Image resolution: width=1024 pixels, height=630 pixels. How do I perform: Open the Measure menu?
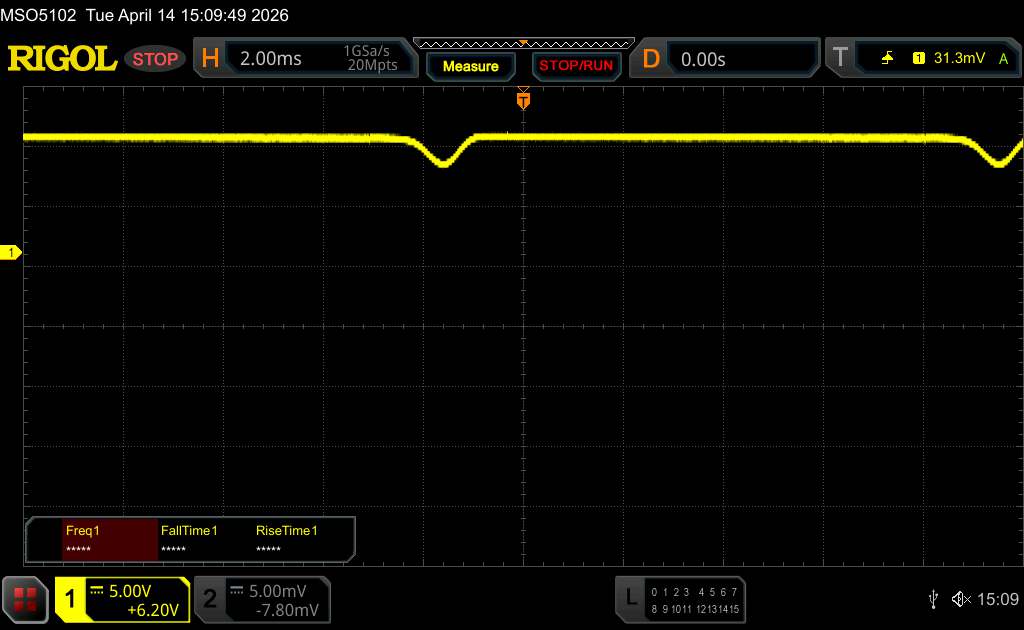click(470, 66)
